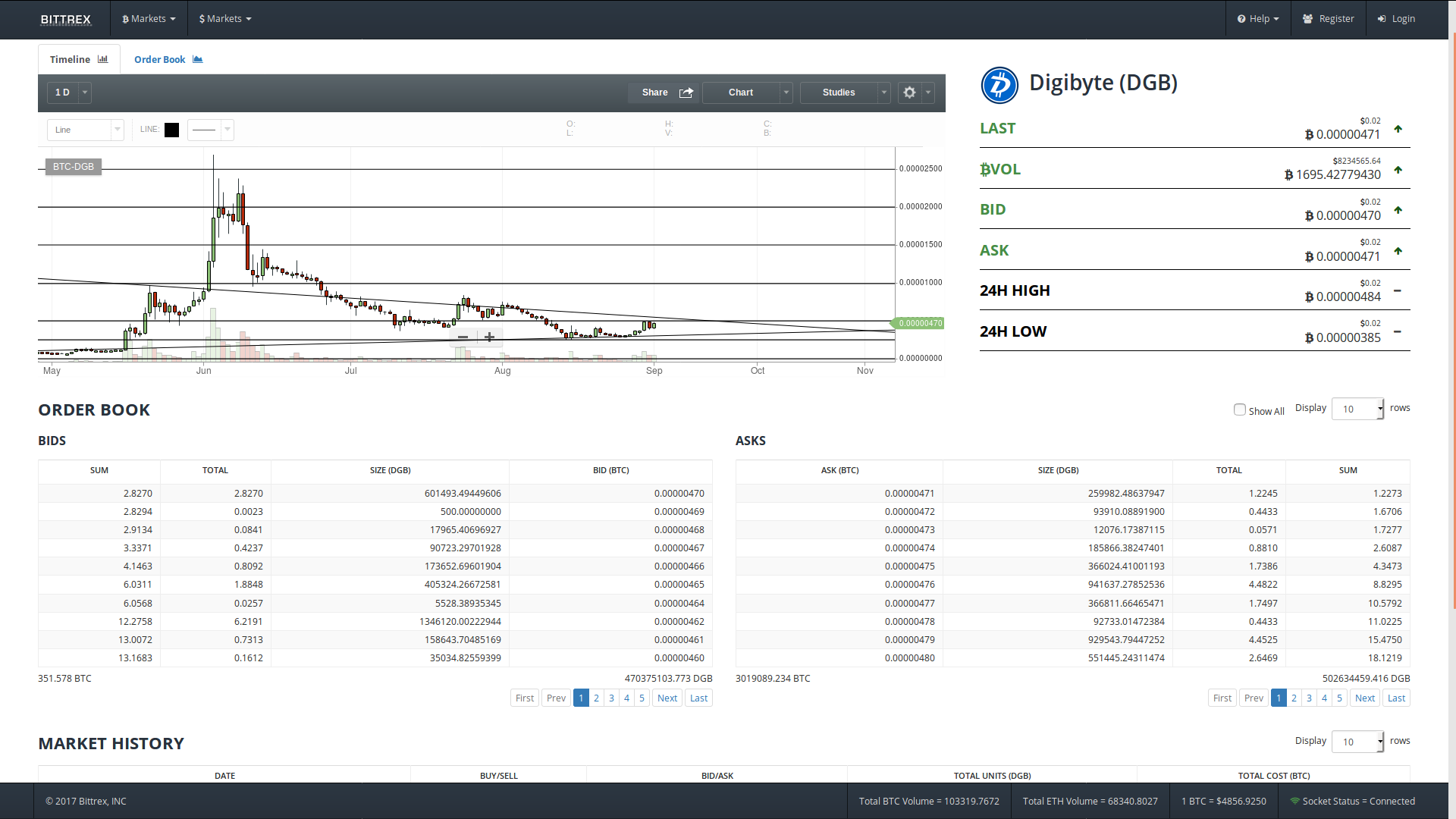Switch to the Order Book tab
This screenshot has height=819, width=1456.
click(168, 59)
